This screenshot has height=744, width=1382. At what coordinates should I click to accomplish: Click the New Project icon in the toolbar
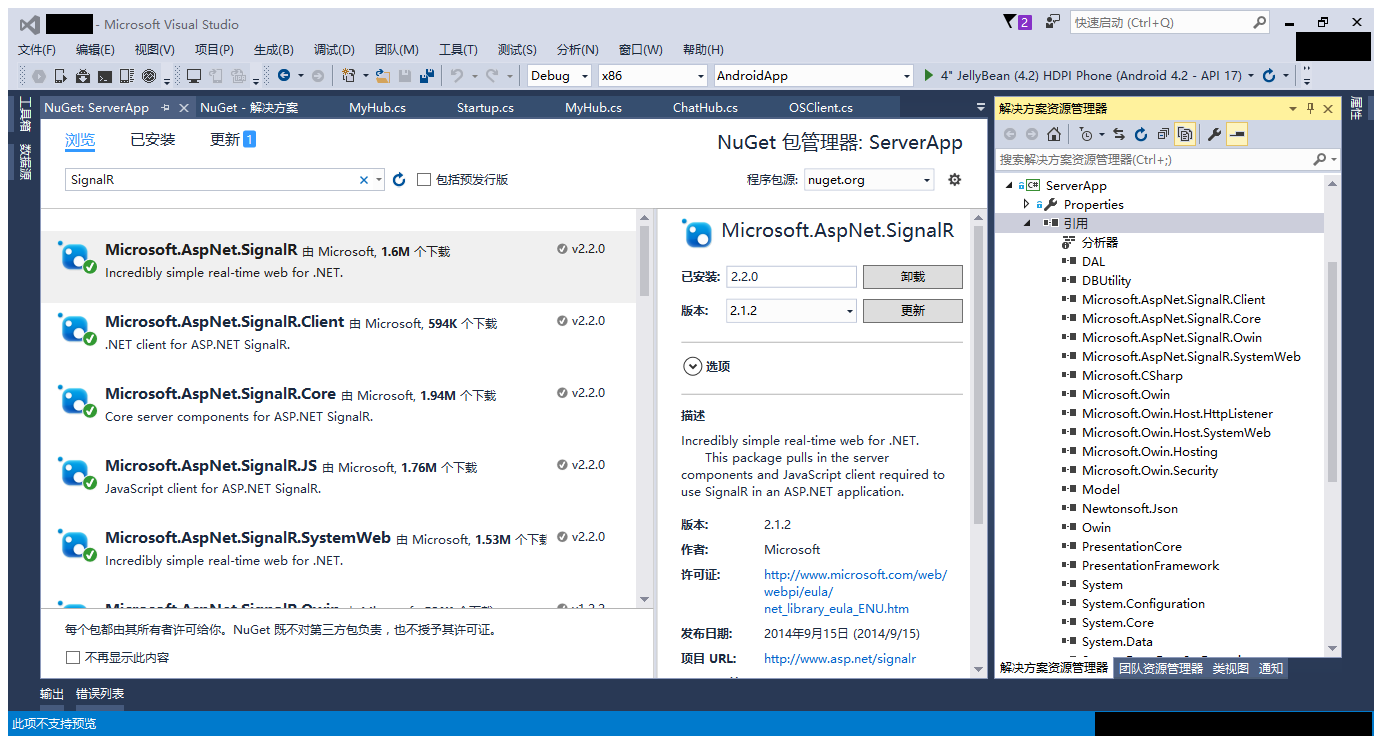click(349, 76)
